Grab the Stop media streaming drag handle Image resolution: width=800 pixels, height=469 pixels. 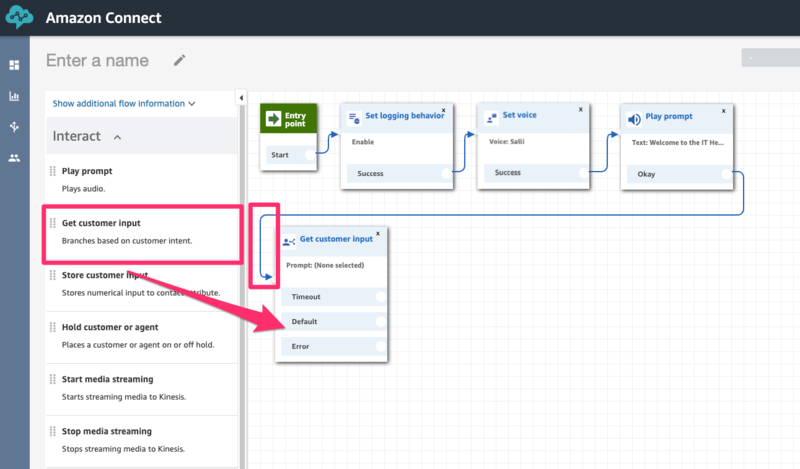coord(53,431)
